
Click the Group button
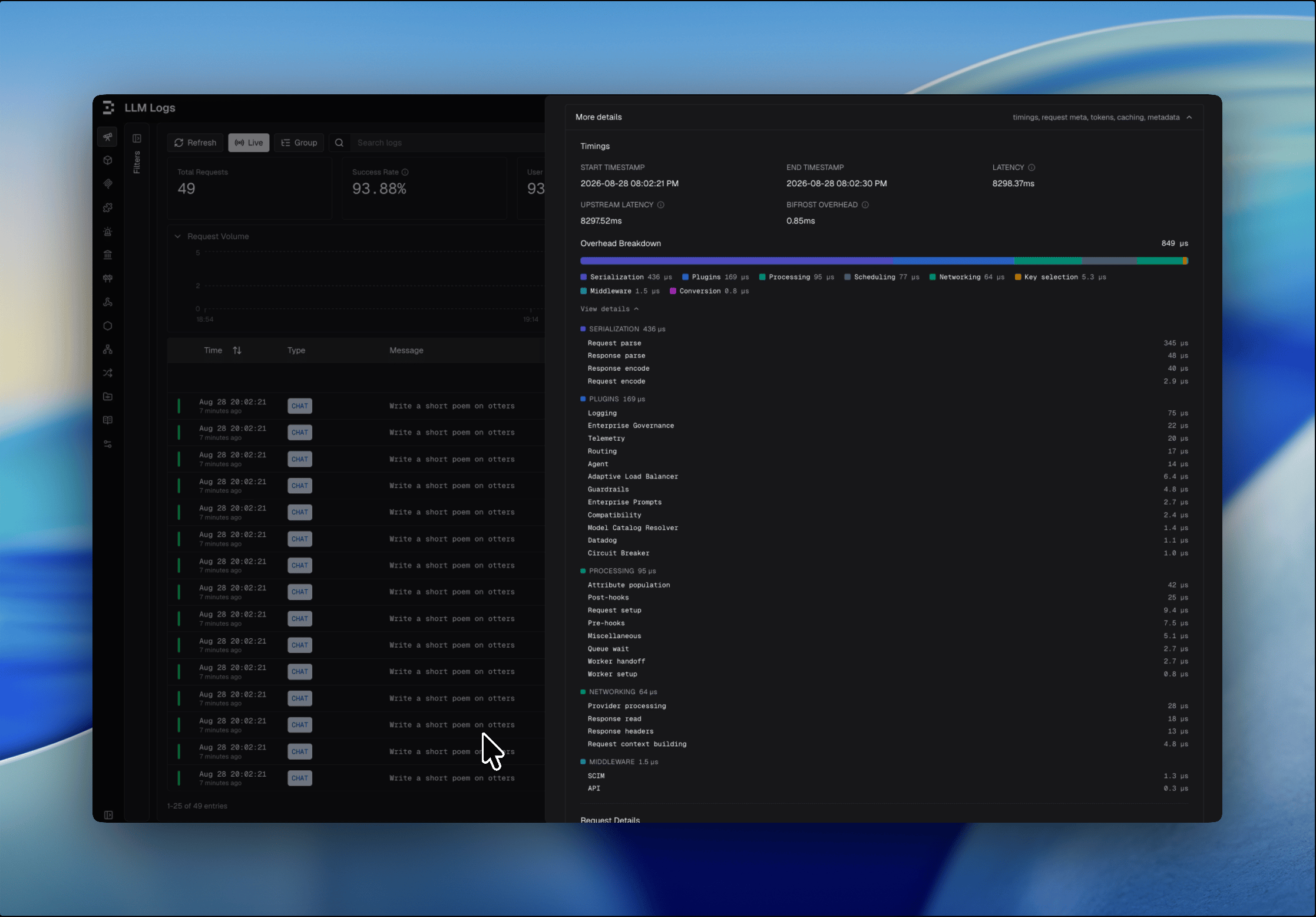pos(299,143)
